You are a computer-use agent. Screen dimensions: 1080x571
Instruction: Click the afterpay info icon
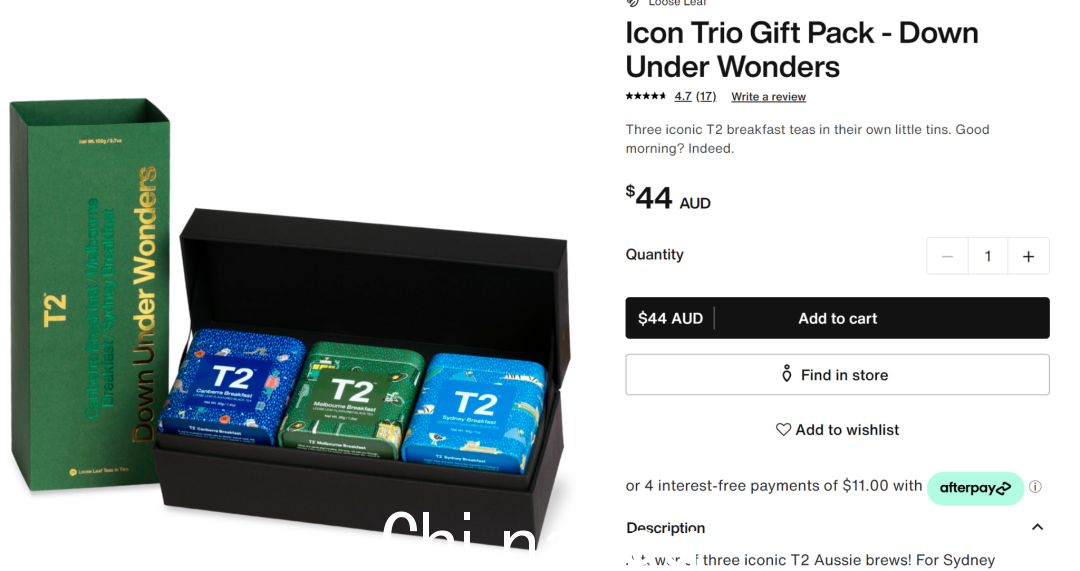(1035, 487)
